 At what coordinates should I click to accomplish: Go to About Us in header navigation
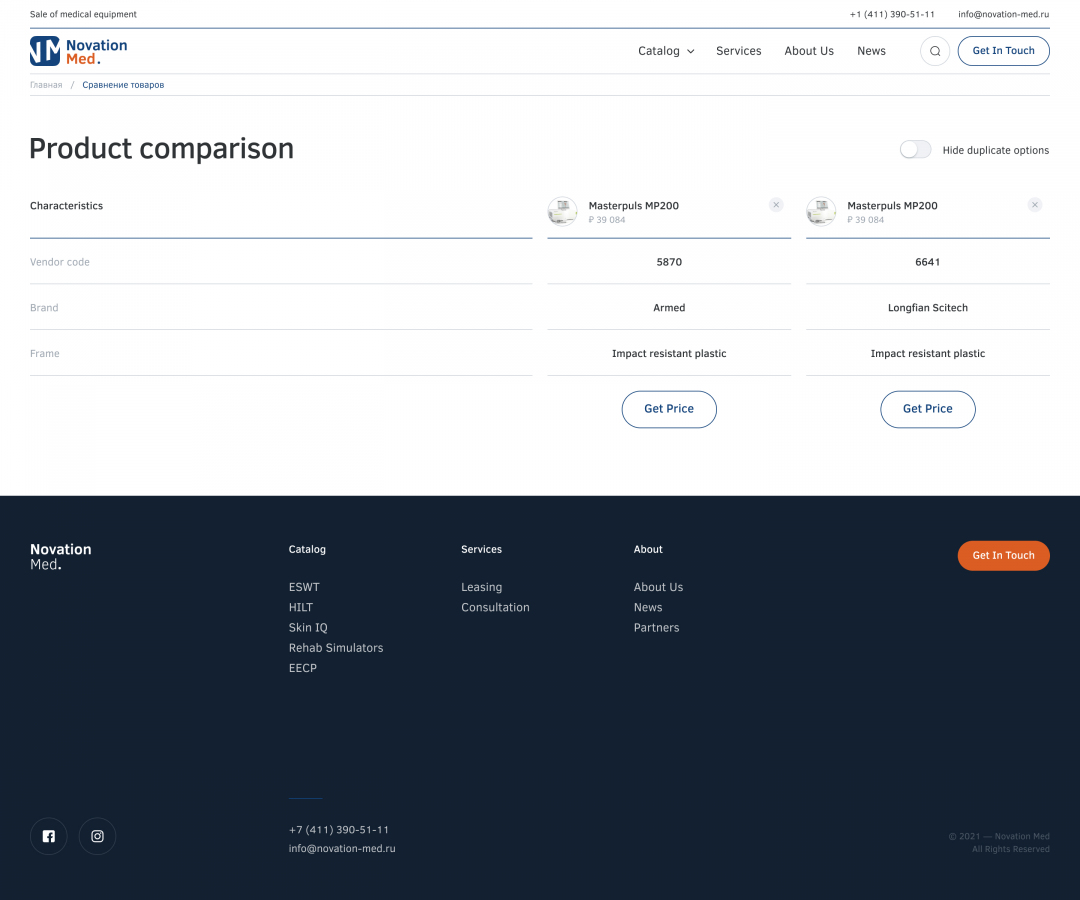coord(809,51)
